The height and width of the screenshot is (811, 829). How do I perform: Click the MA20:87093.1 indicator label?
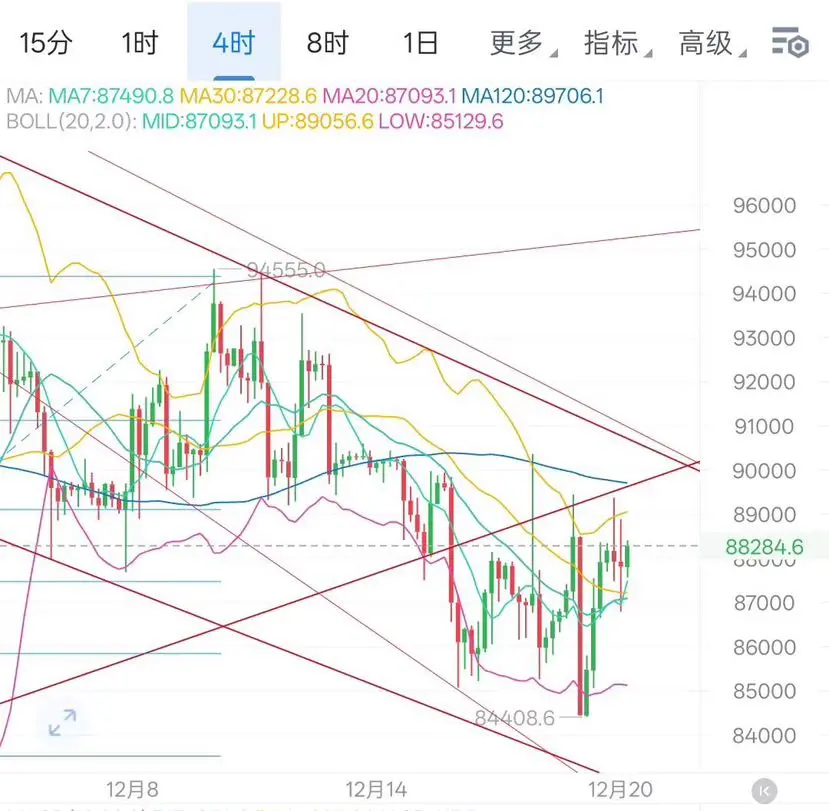(389, 96)
